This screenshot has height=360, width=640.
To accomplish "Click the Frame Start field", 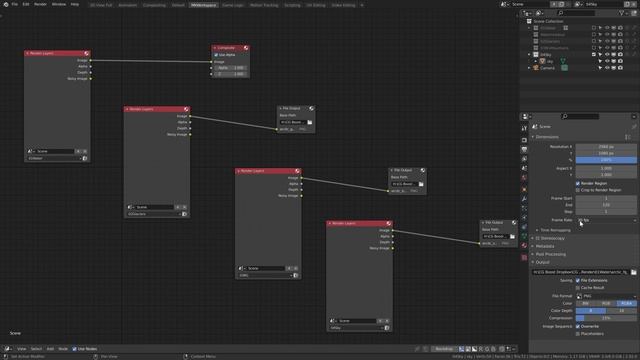I will point(606,198).
